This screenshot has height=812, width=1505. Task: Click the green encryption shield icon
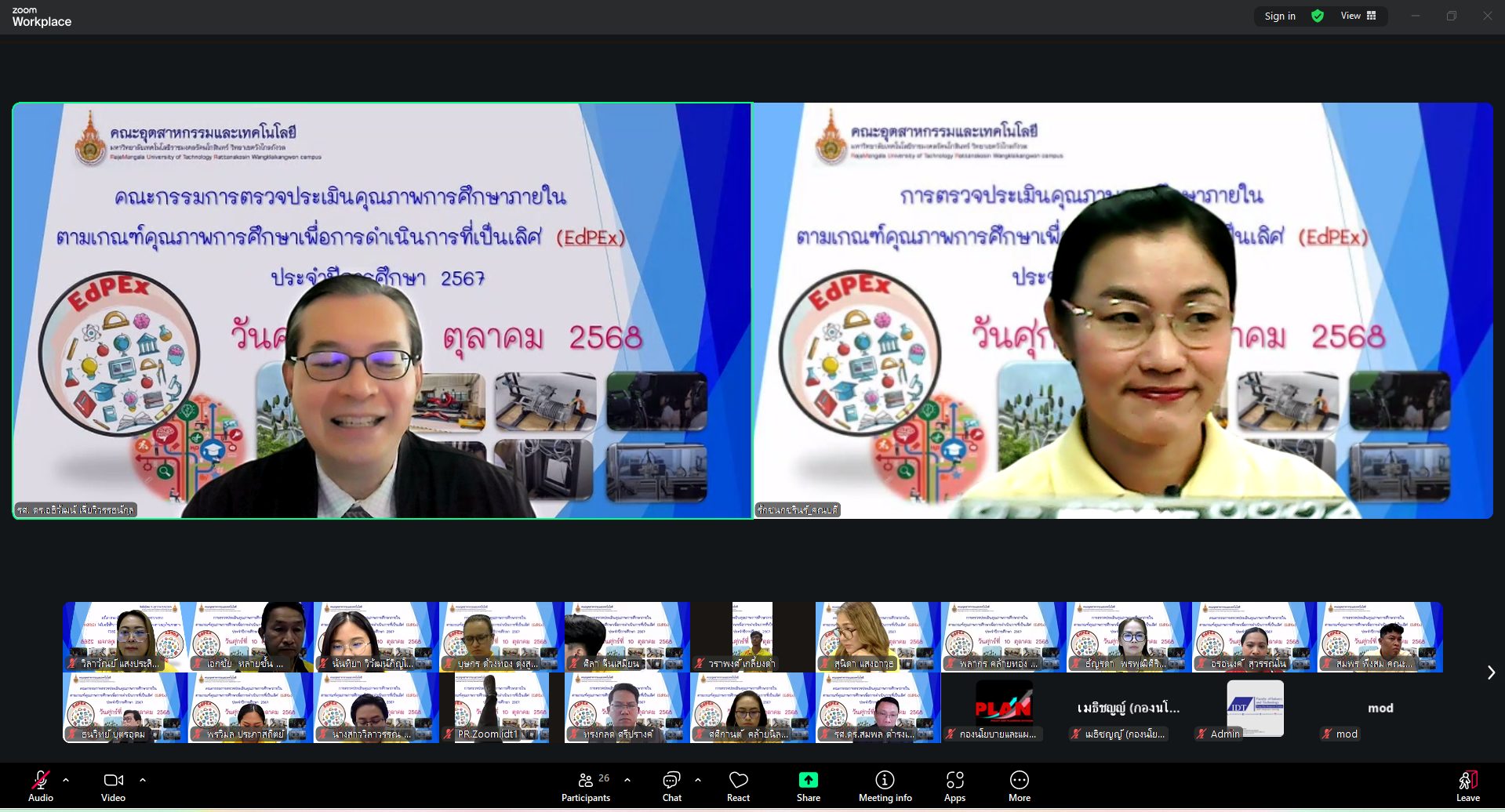pos(1318,16)
